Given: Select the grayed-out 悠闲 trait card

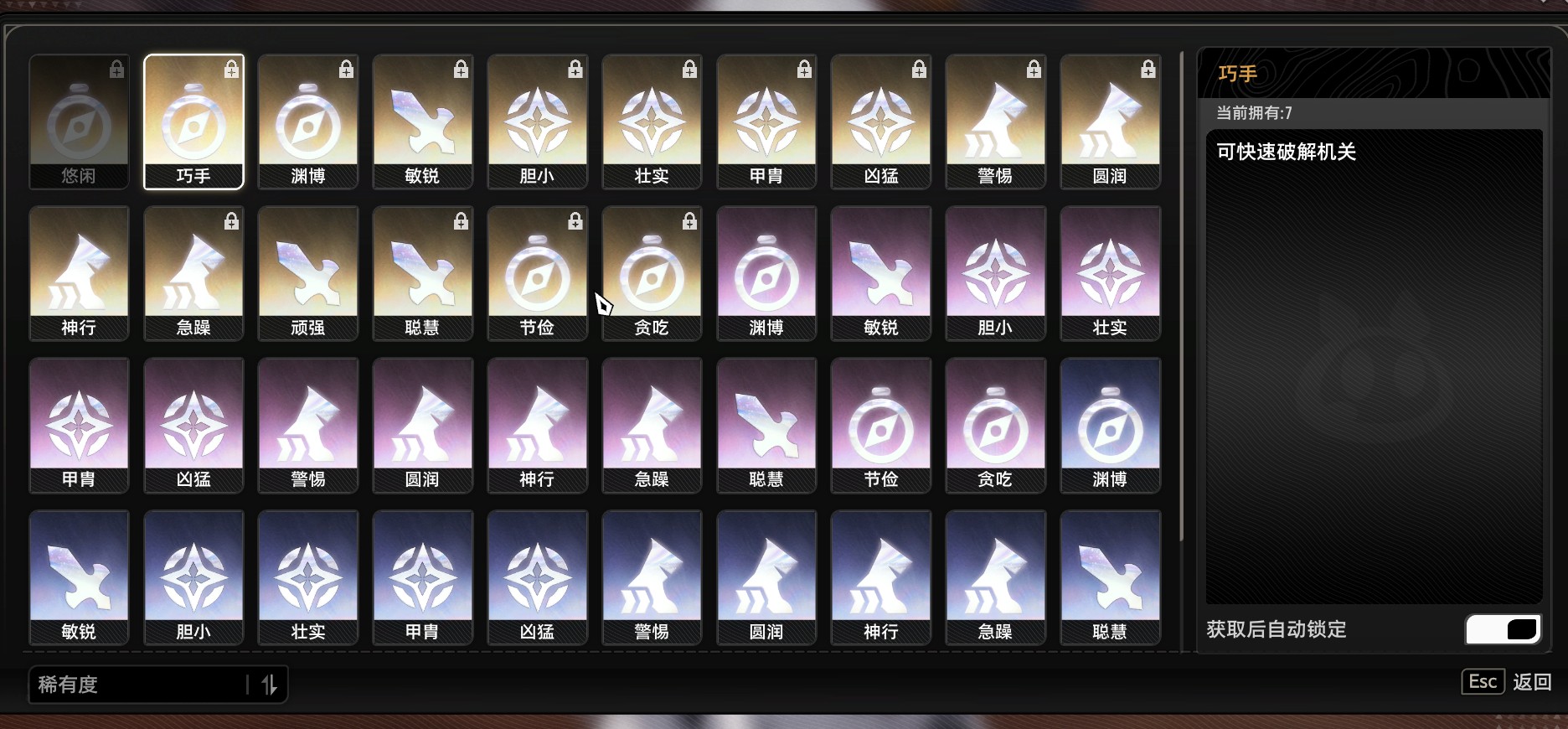Looking at the screenshot, I should tap(79, 121).
